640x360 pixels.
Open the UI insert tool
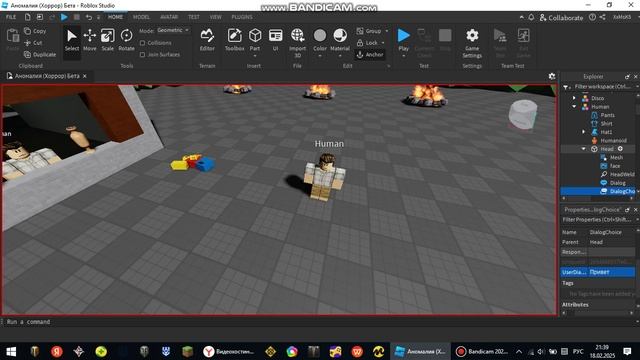276,40
